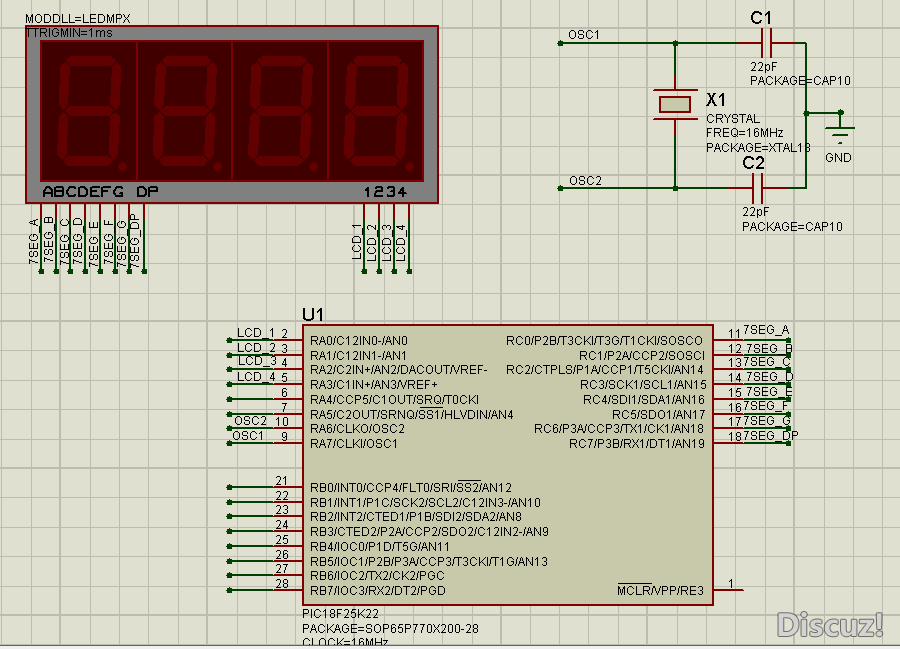This screenshot has height=649, width=900.
Task: Click the 7SEG_D net label at pin 14
Action: 769,377
